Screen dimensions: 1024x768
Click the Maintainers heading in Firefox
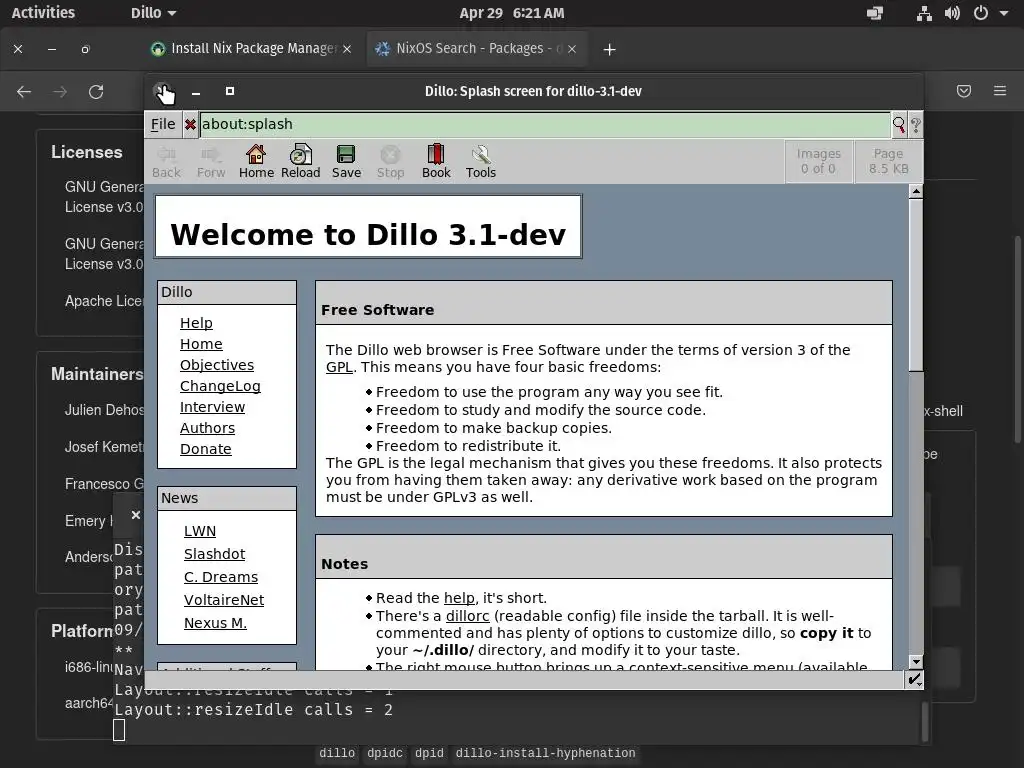97,374
